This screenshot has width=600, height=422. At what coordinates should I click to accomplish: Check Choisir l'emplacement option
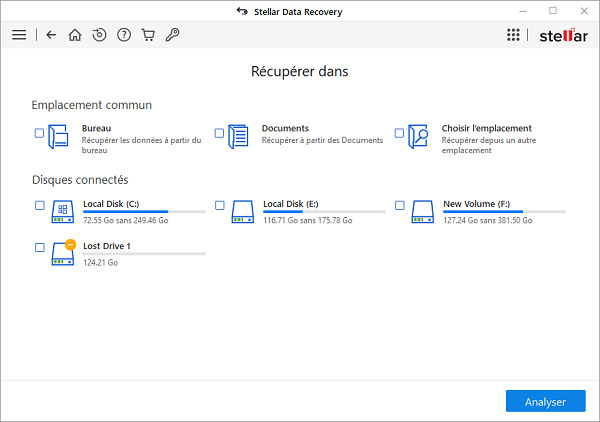399,133
